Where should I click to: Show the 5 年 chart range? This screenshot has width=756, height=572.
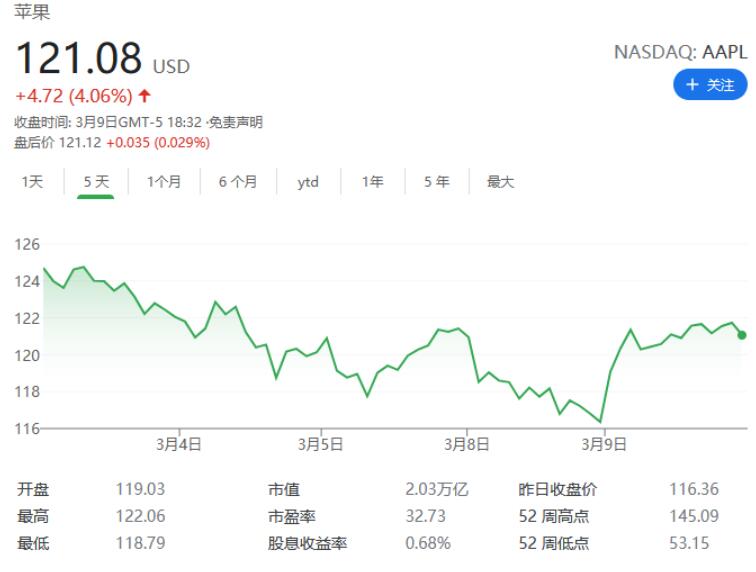tap(437, 182)
